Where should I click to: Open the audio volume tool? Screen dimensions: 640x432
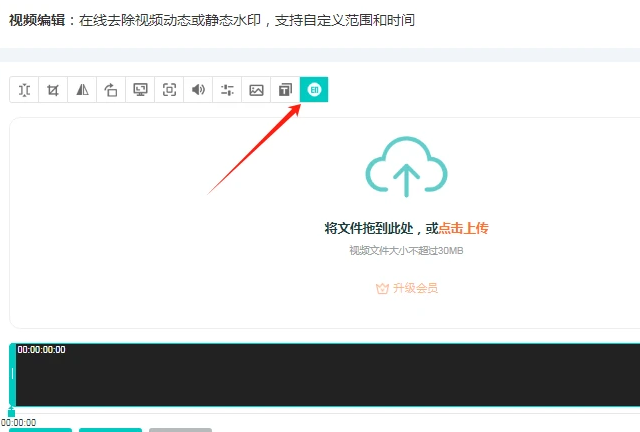(x=198, y=90)
